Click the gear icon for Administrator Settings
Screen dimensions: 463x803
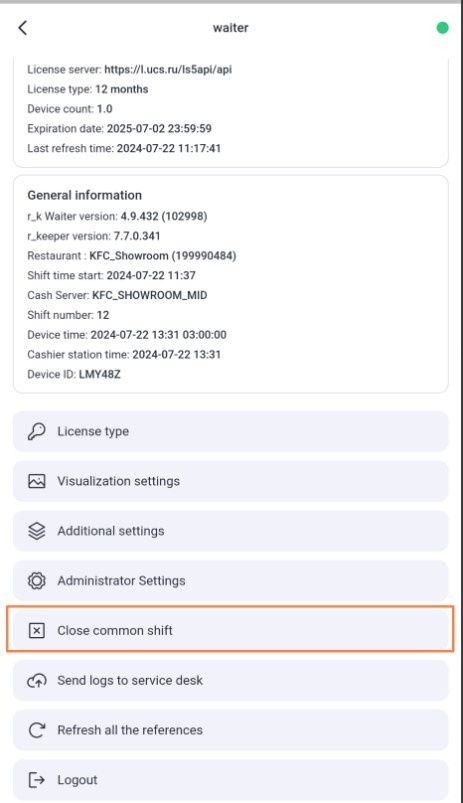36,581
